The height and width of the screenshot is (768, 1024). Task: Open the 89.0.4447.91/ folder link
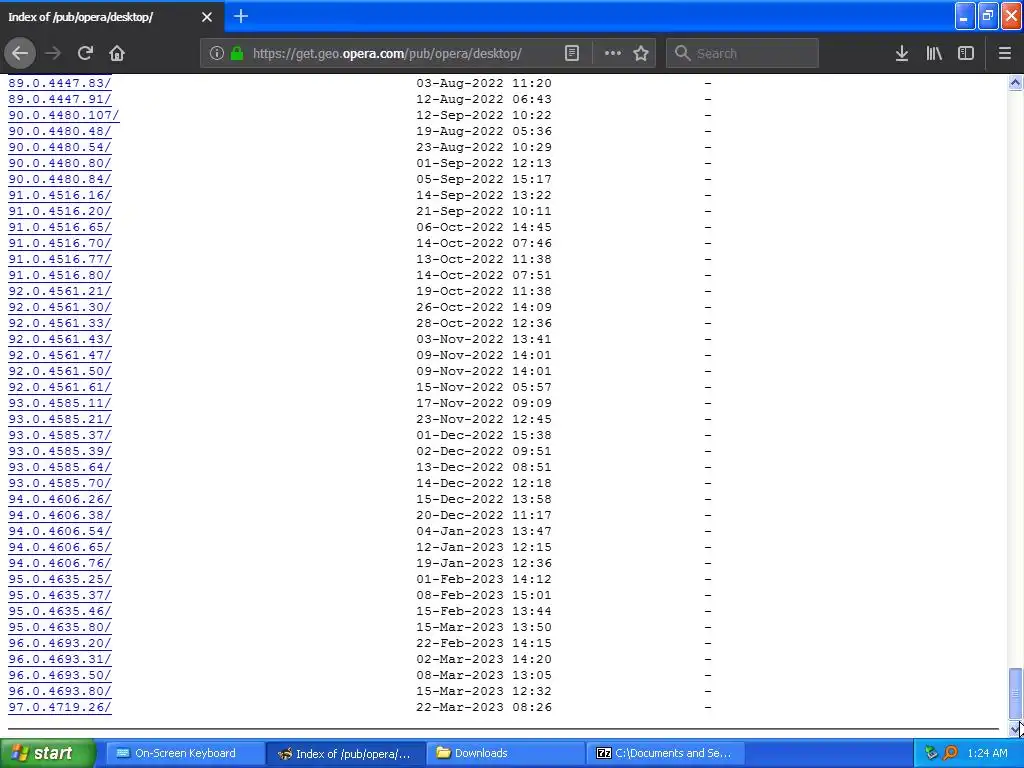coord(59,99)
